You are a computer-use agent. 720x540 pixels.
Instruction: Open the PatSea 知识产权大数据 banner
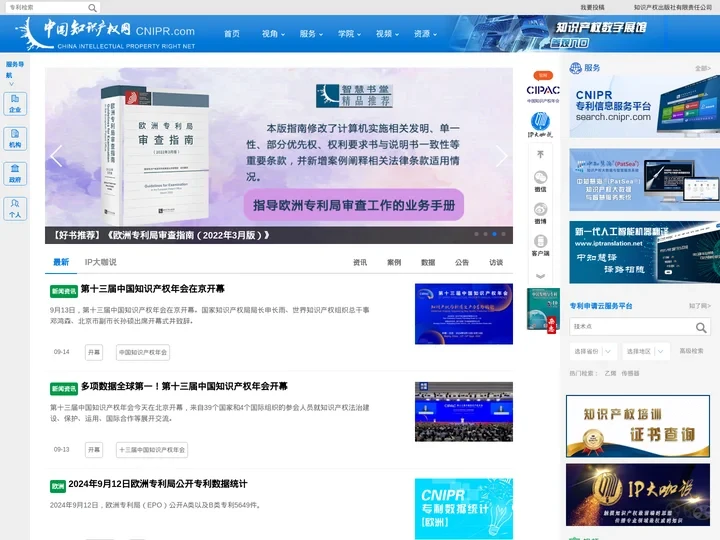[645, 180]
